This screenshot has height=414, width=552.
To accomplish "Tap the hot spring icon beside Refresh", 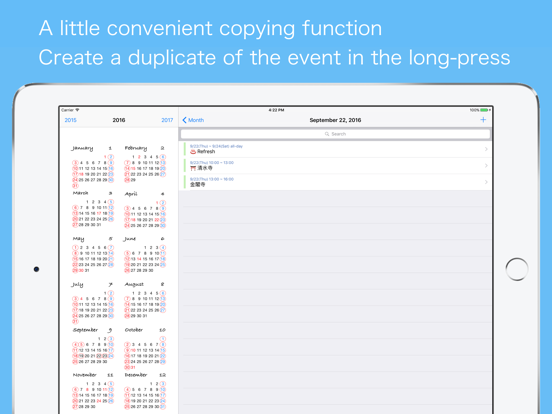I will [193, 152].
